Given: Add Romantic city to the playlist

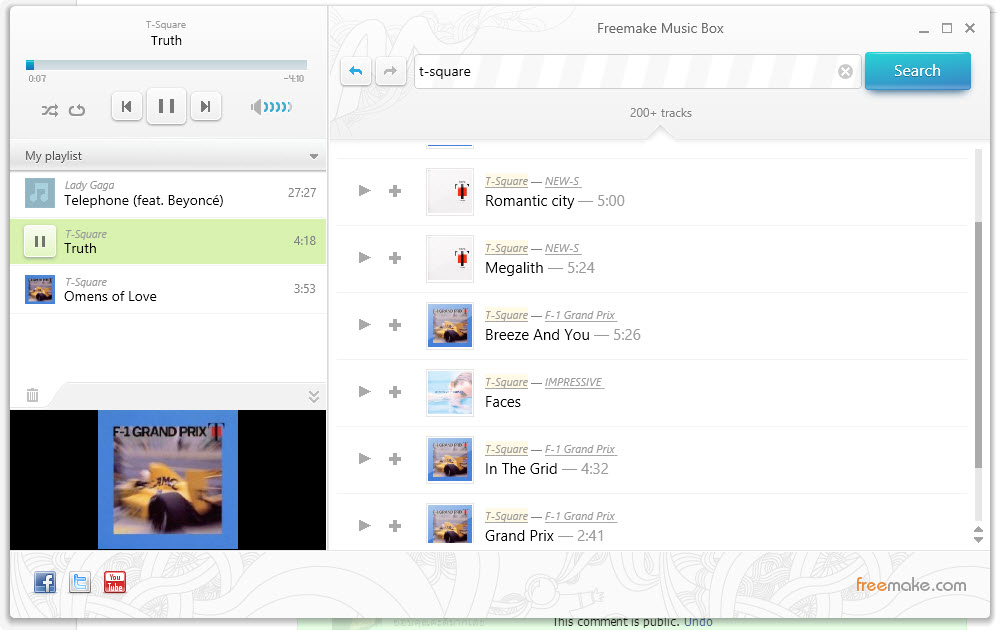Looking at the screenshot, I should coord(395,191).
